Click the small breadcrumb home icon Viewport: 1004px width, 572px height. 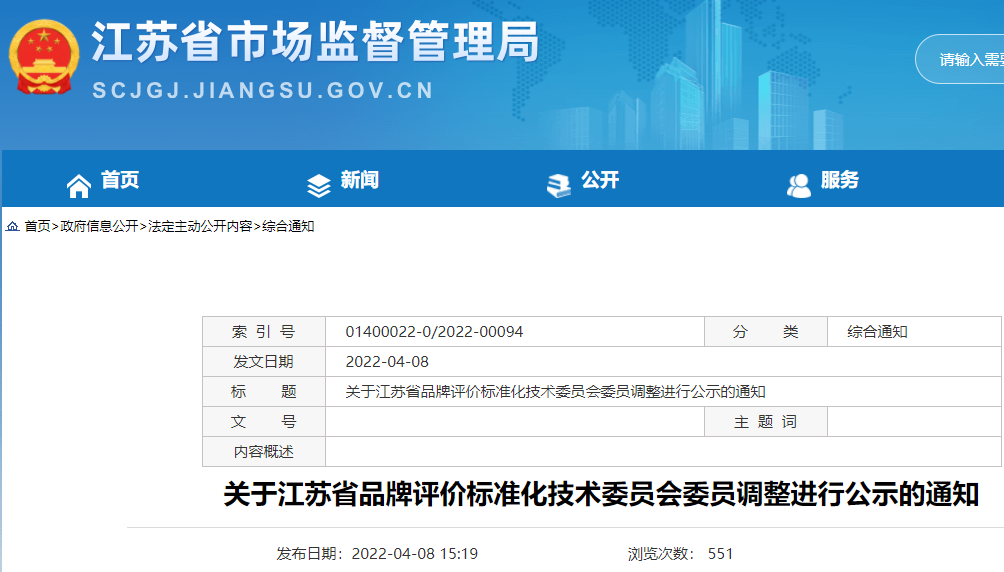coord(12,226)
